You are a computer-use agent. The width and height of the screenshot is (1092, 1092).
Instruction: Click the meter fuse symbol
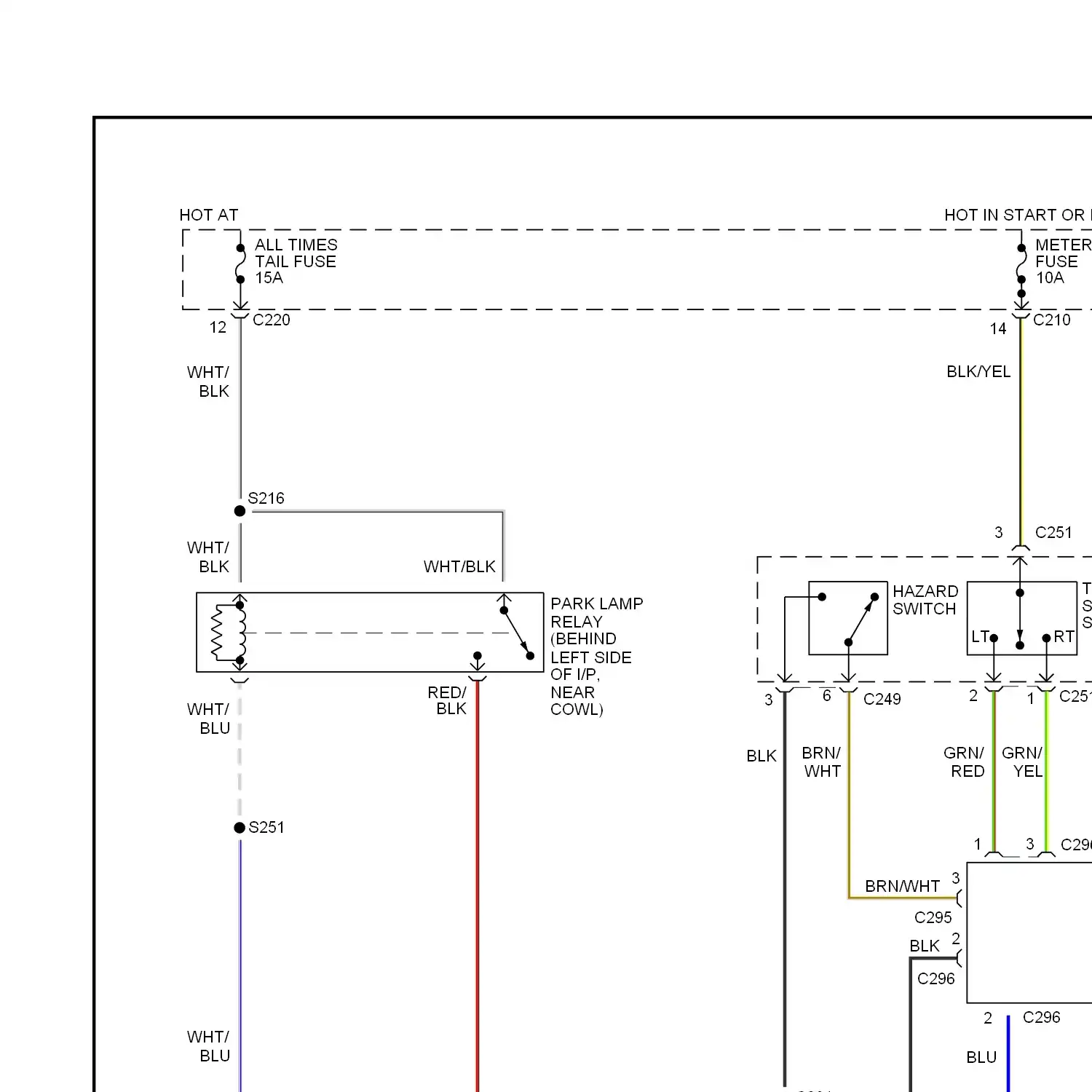(1021, 264)
